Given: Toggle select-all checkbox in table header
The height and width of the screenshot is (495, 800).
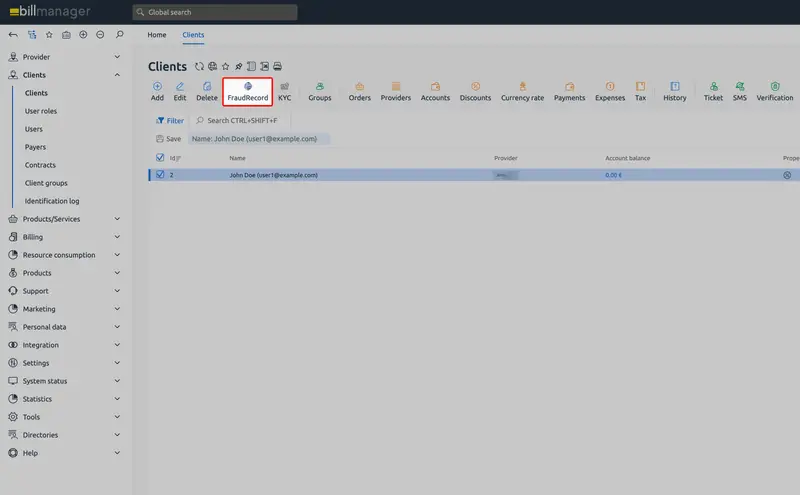Looking at the screenshot, I should tap(160, 157).
